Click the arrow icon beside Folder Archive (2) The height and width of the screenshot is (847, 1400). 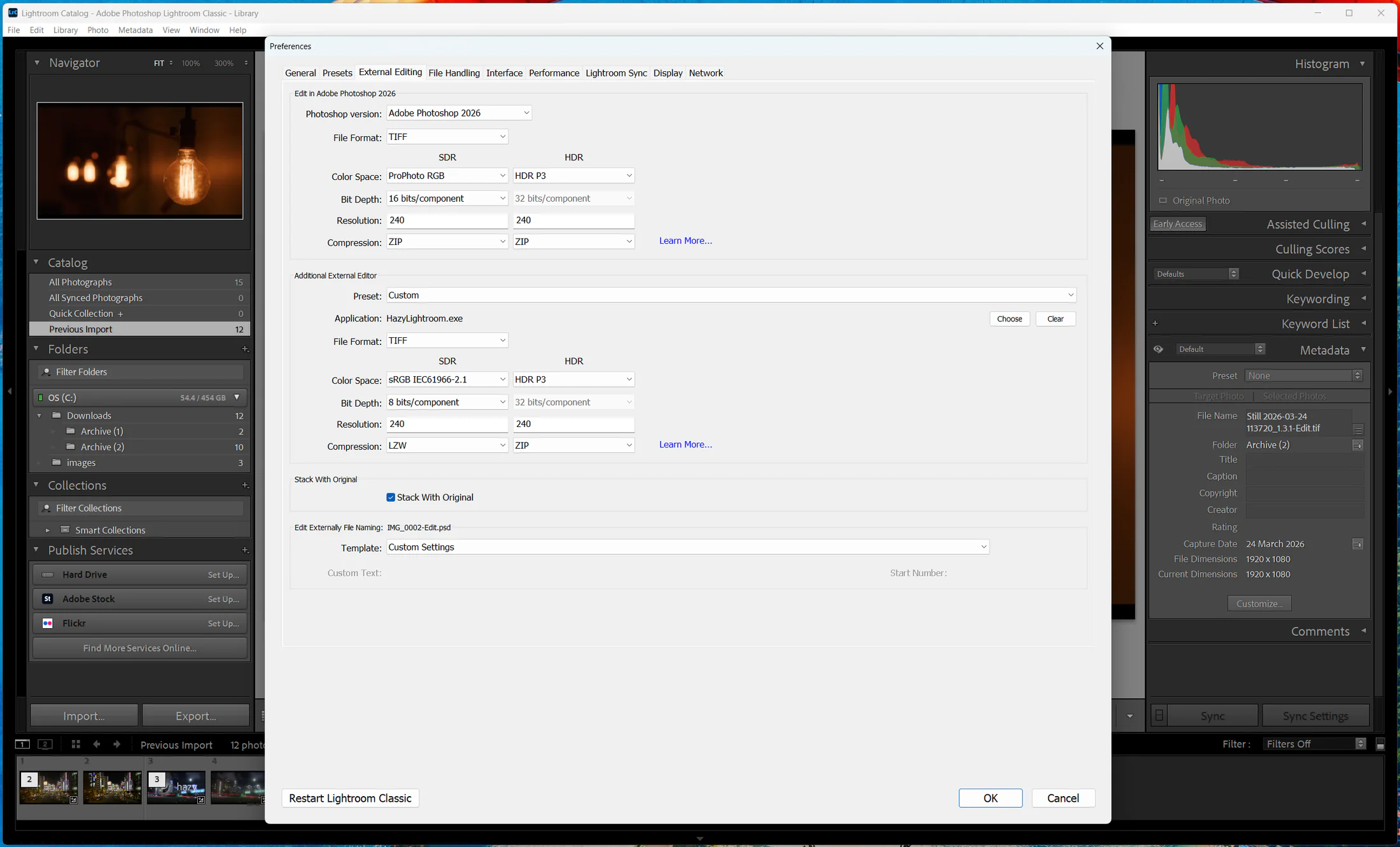(x=1357, y=445)
